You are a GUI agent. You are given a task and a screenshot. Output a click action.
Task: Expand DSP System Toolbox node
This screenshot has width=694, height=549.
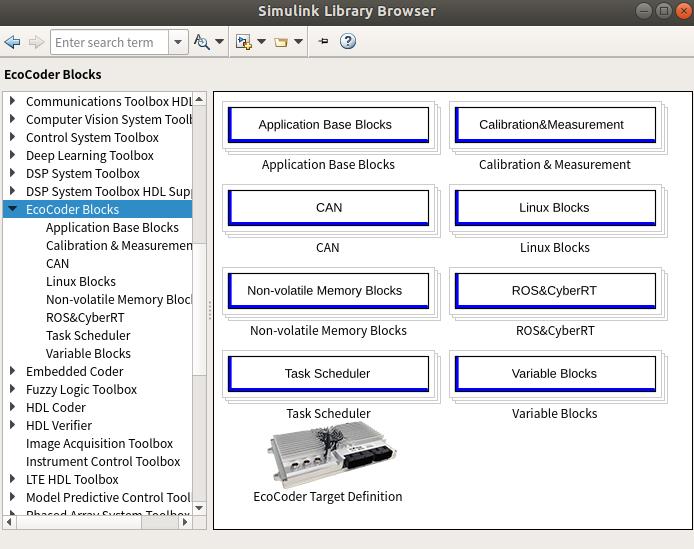click(x=12, y=173)
